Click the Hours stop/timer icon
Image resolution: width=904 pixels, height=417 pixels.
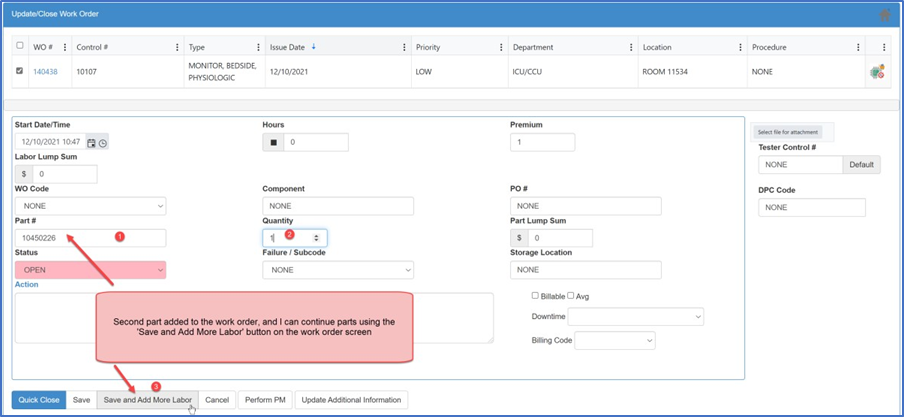(272, 142)
